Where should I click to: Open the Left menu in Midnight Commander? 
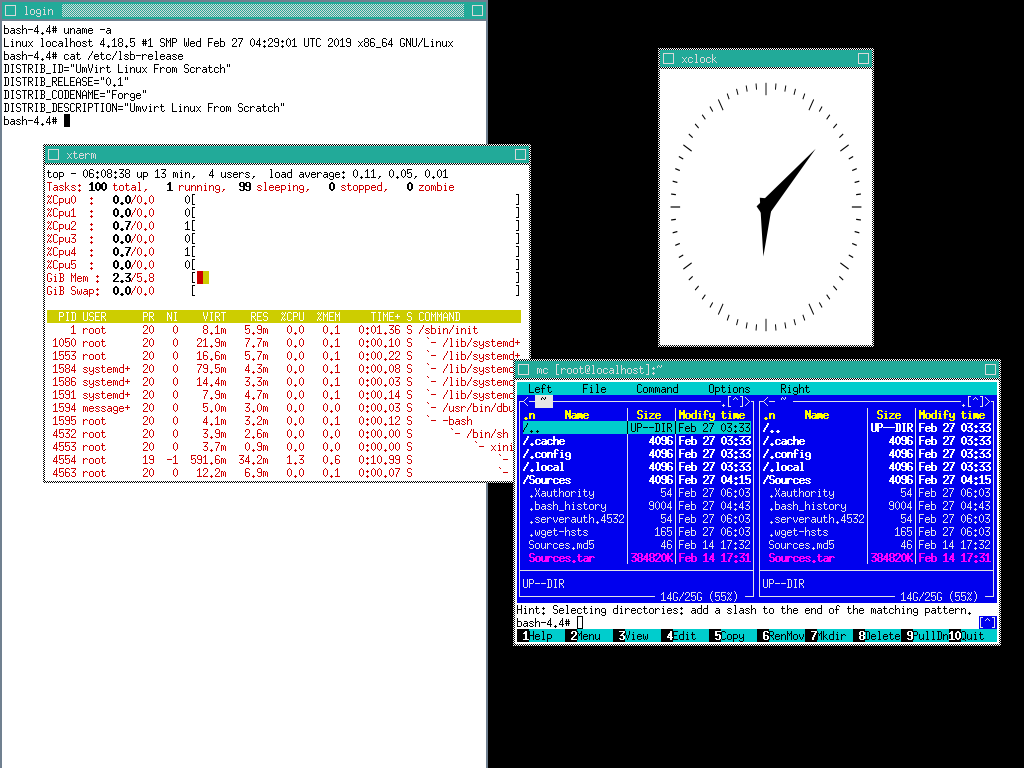[x=539, y=389]
